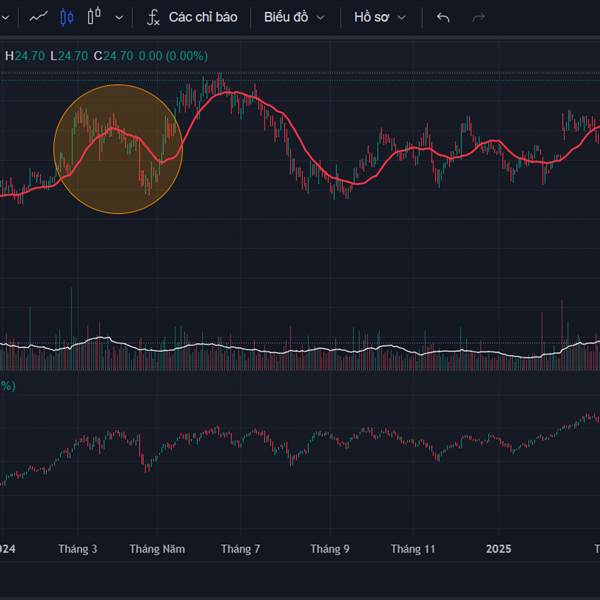Click the 2025 time axis label

point(499,549)
